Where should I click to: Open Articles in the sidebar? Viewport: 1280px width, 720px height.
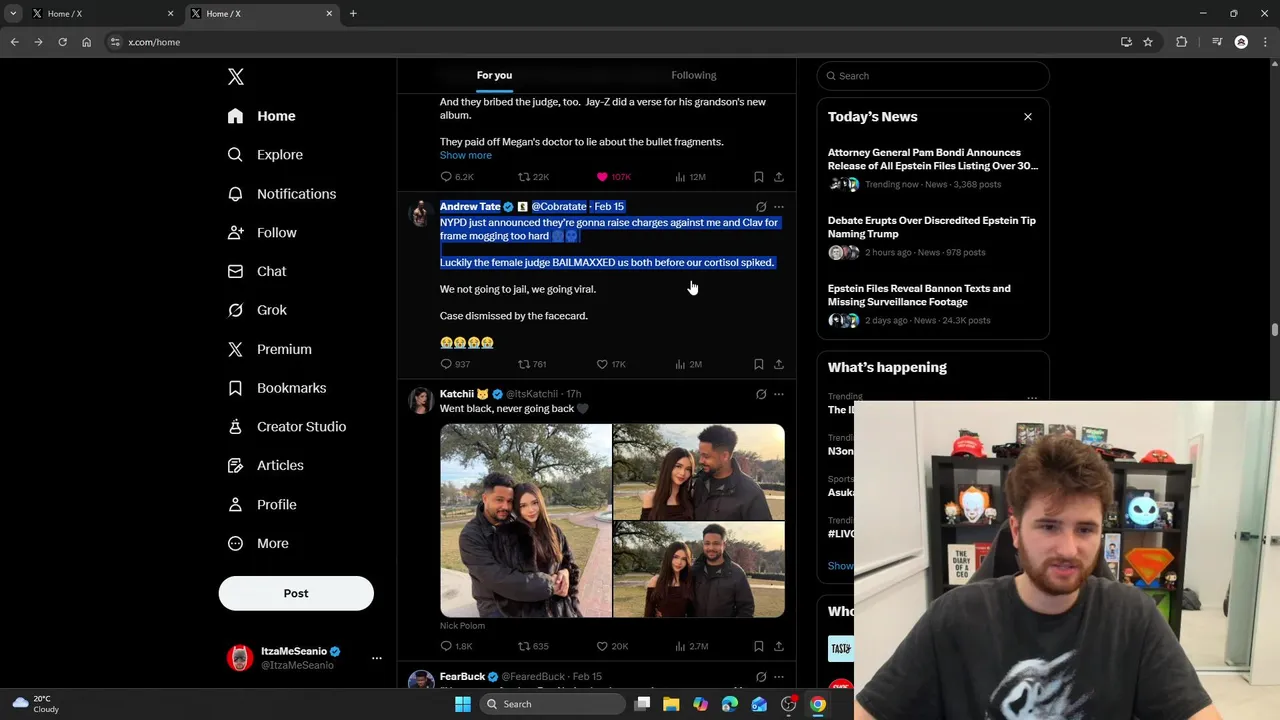click(265, 465)
